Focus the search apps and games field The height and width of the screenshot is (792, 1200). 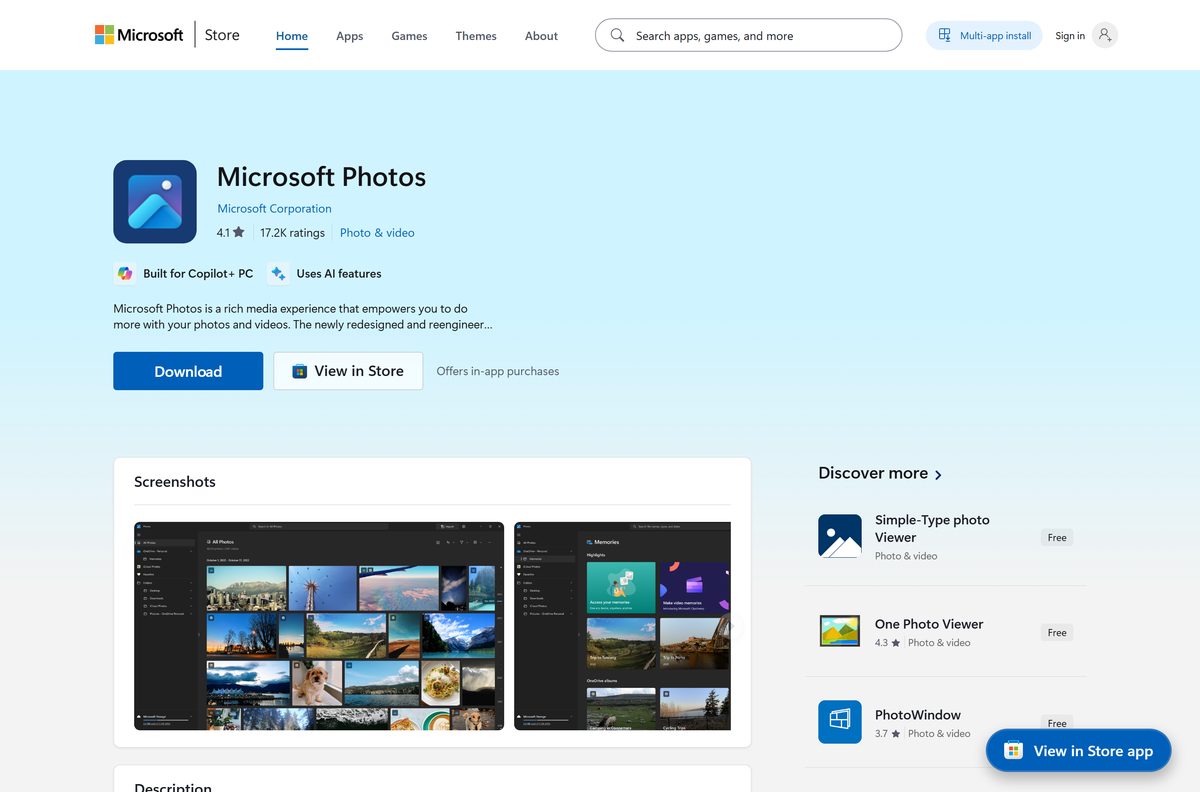[x=748, y=35]
